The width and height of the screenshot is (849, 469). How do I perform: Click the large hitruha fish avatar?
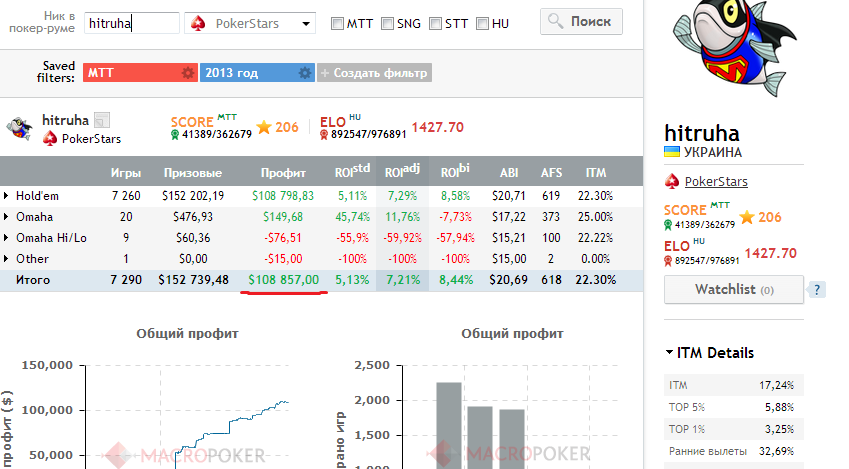click(x=734, y=49)
